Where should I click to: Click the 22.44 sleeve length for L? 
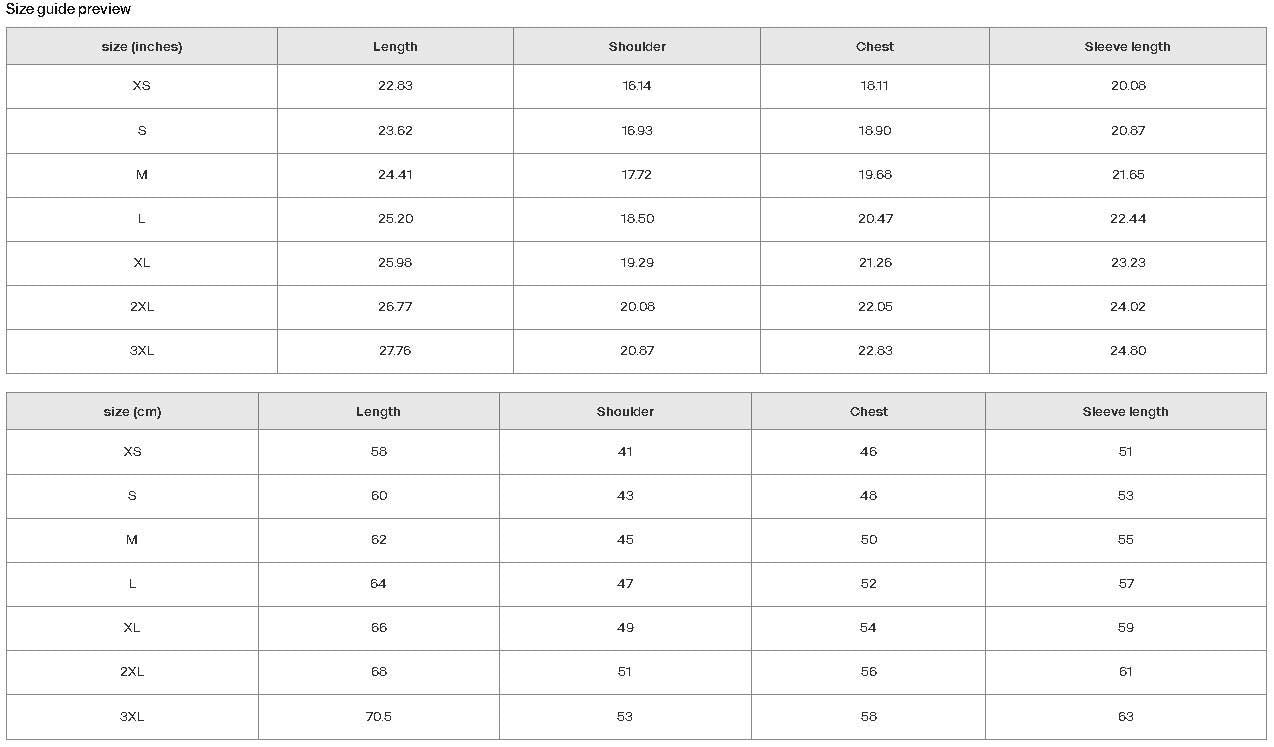(1128, 219)
